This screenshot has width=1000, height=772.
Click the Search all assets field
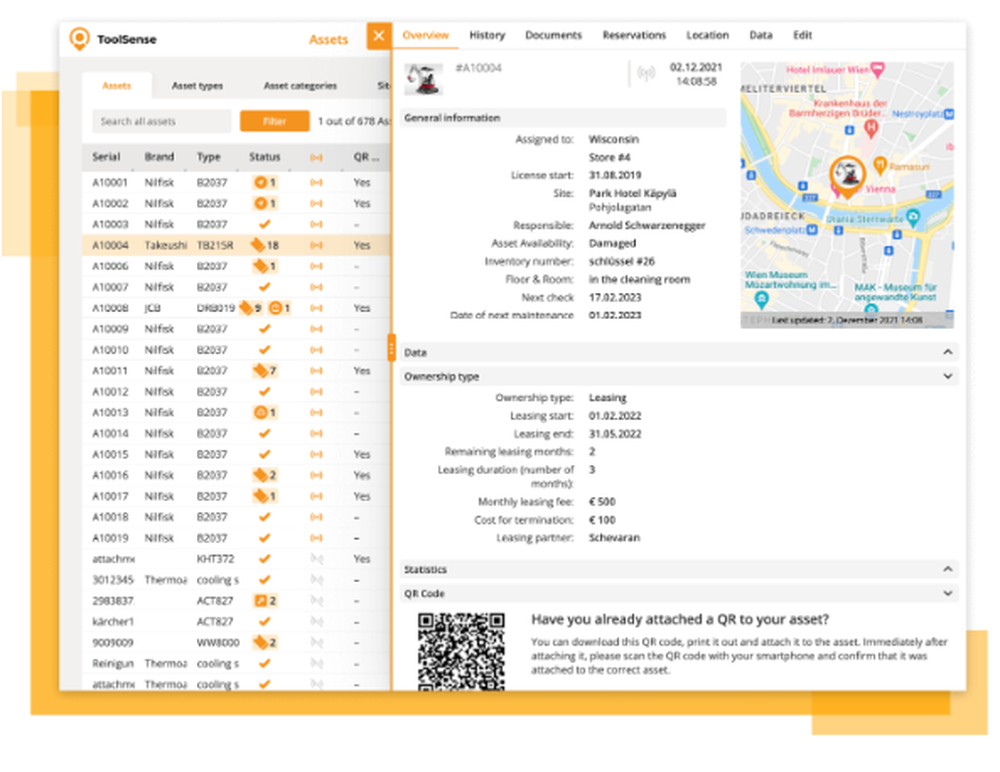[161, 121]
